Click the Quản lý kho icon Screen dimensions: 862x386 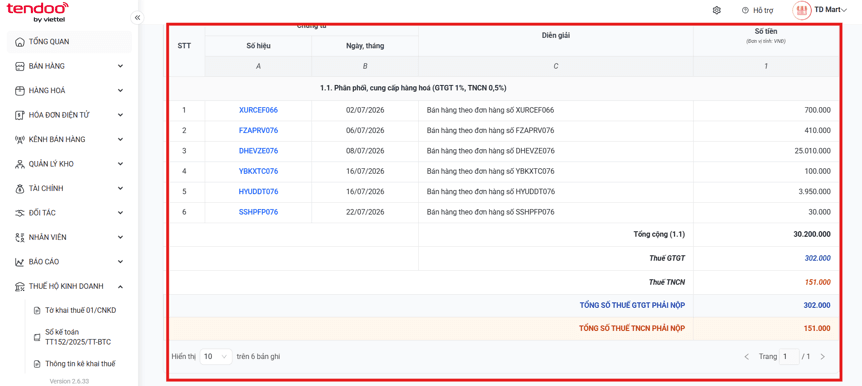pyautogui.click(x=20, y=164)
